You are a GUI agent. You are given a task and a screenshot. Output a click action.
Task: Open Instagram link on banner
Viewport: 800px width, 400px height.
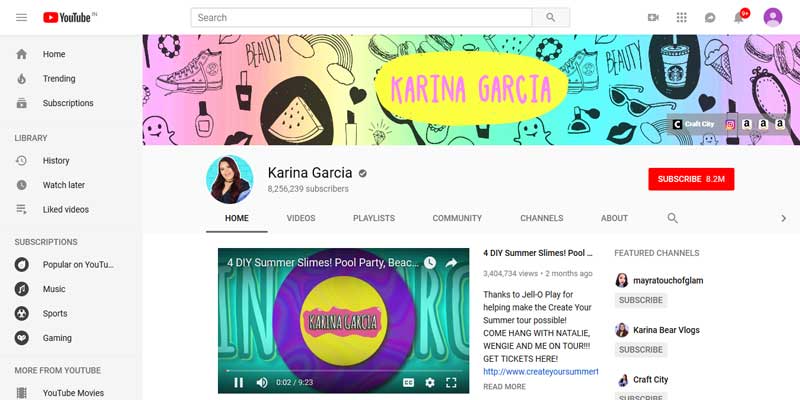coord(730,124)
